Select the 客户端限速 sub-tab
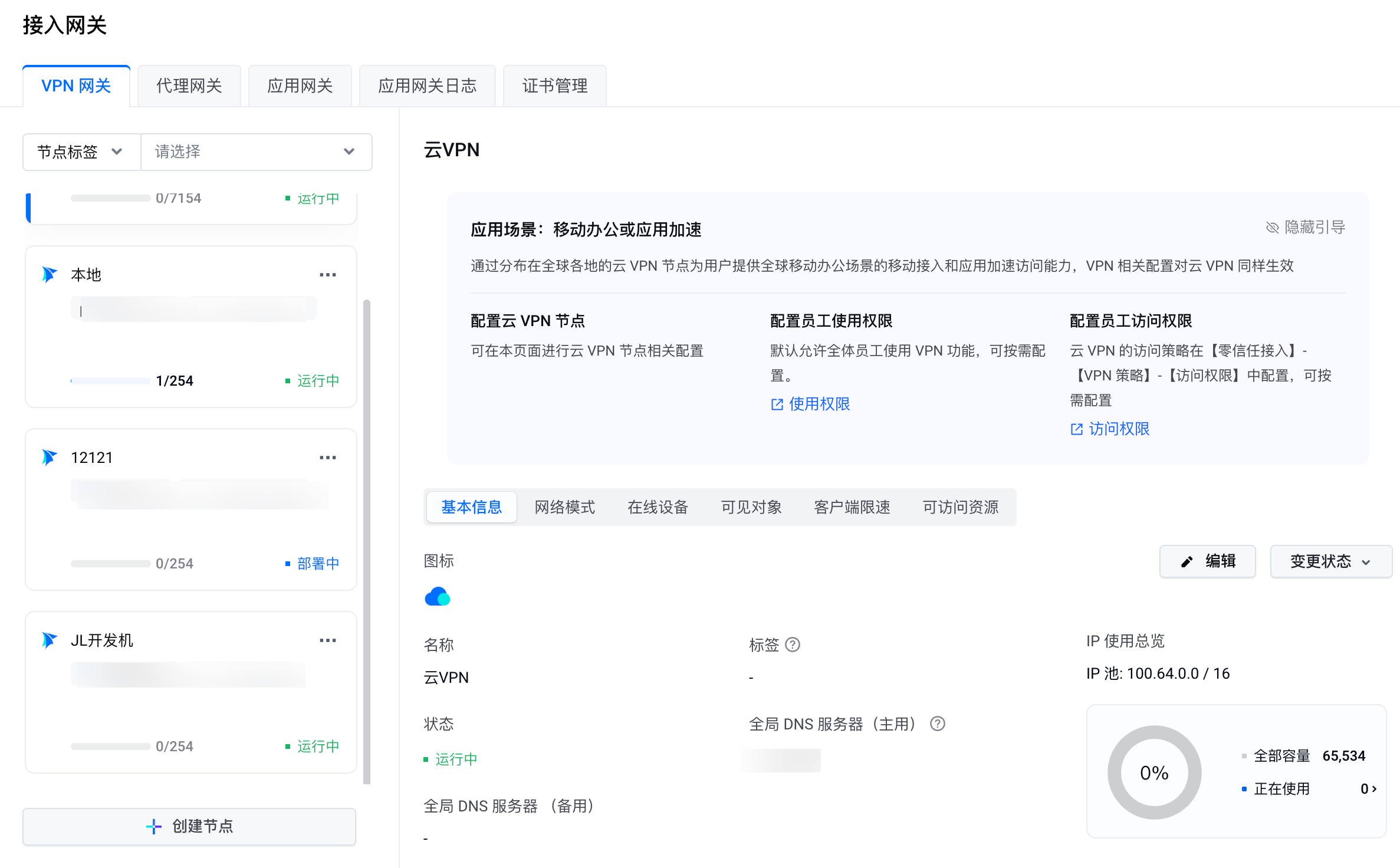 [852, 507]
